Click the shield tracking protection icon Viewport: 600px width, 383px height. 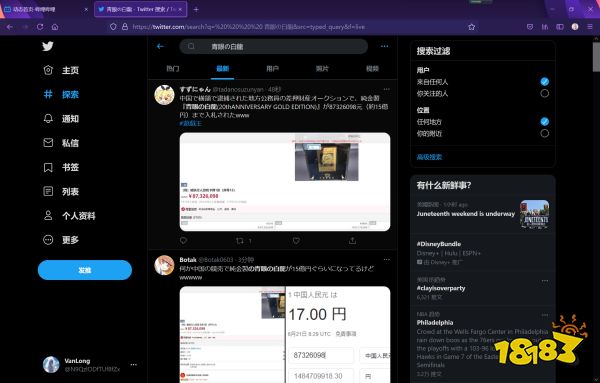113,27
